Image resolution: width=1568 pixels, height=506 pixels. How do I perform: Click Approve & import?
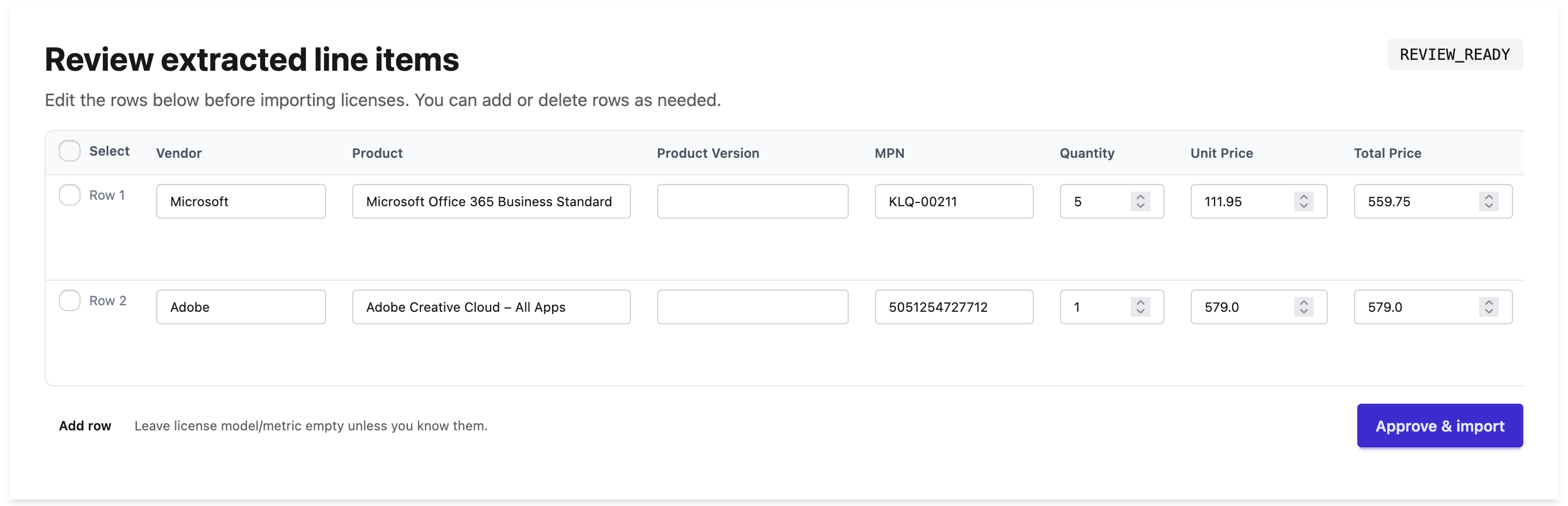pos(1440,425)
